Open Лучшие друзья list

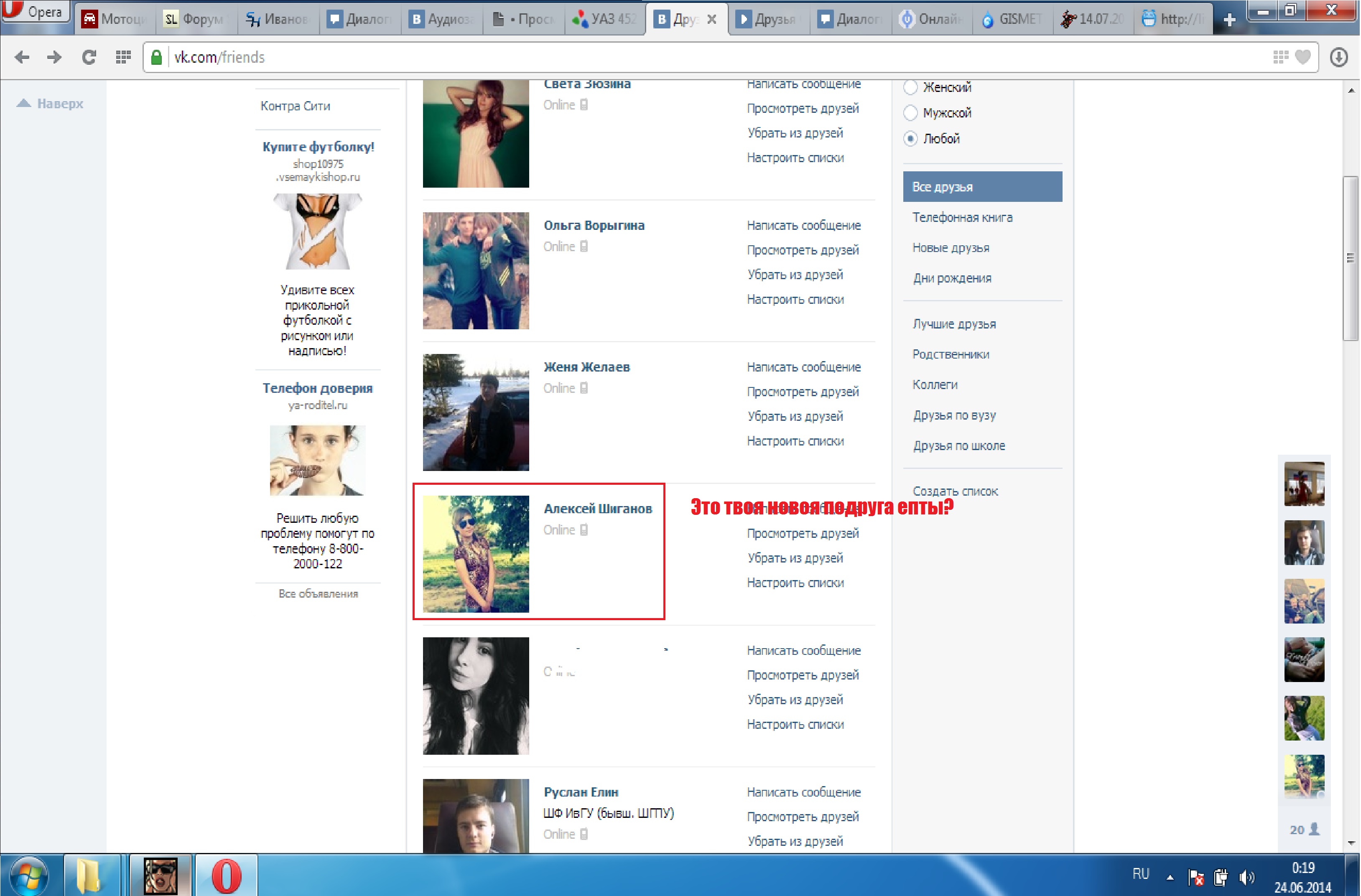954,323
